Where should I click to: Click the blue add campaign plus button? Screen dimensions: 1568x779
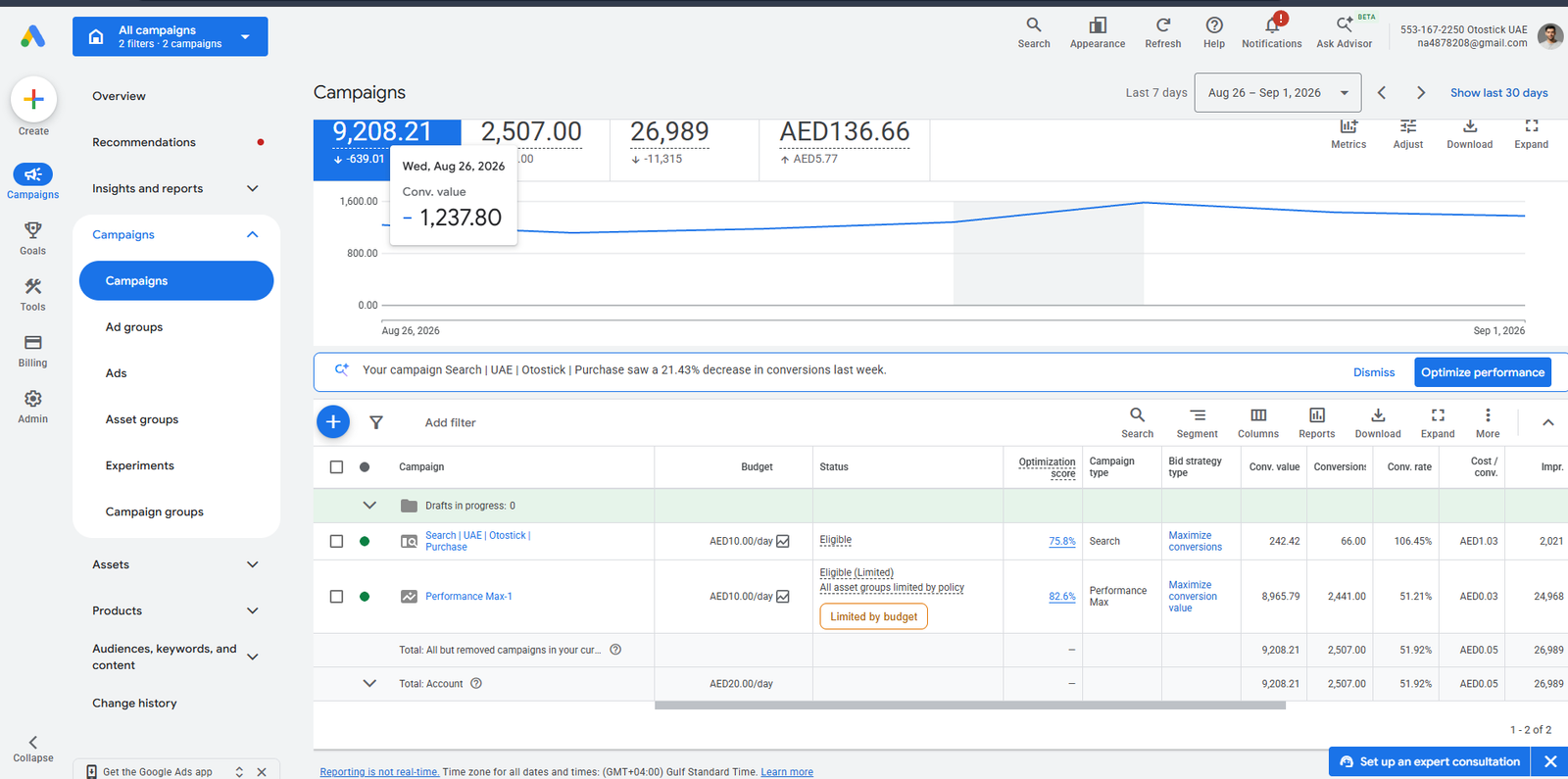[333, 421]
